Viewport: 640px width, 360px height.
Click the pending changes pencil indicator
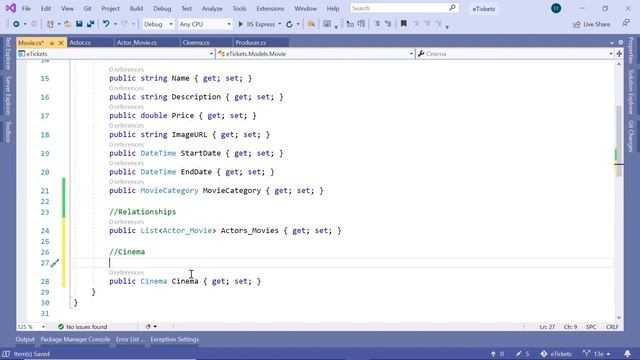(522, 354)
